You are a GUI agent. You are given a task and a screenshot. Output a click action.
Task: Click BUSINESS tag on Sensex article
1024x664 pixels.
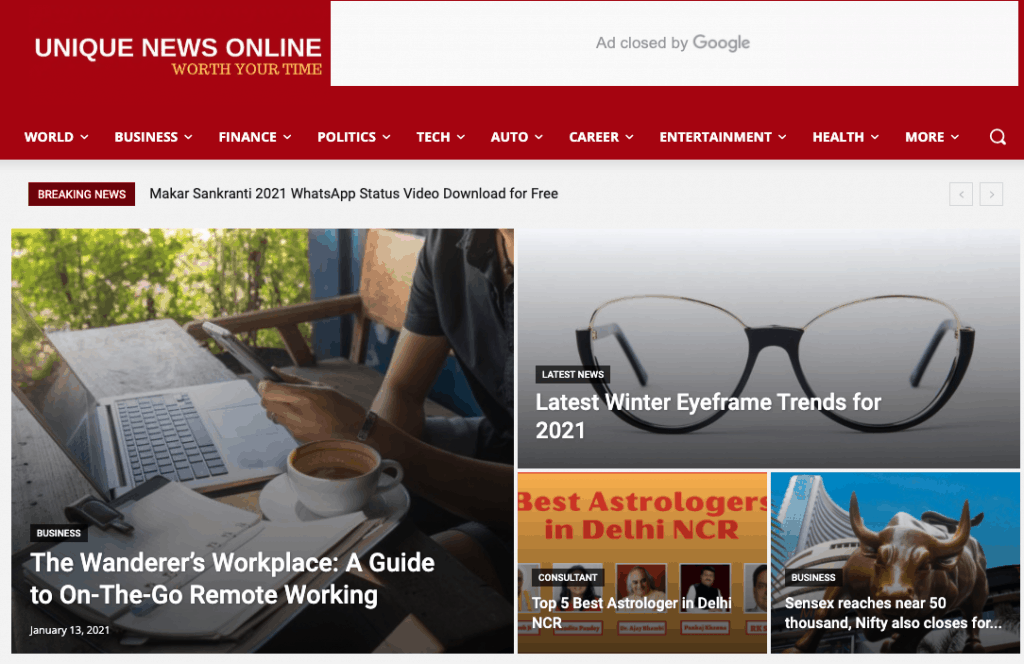click(813, 577)
